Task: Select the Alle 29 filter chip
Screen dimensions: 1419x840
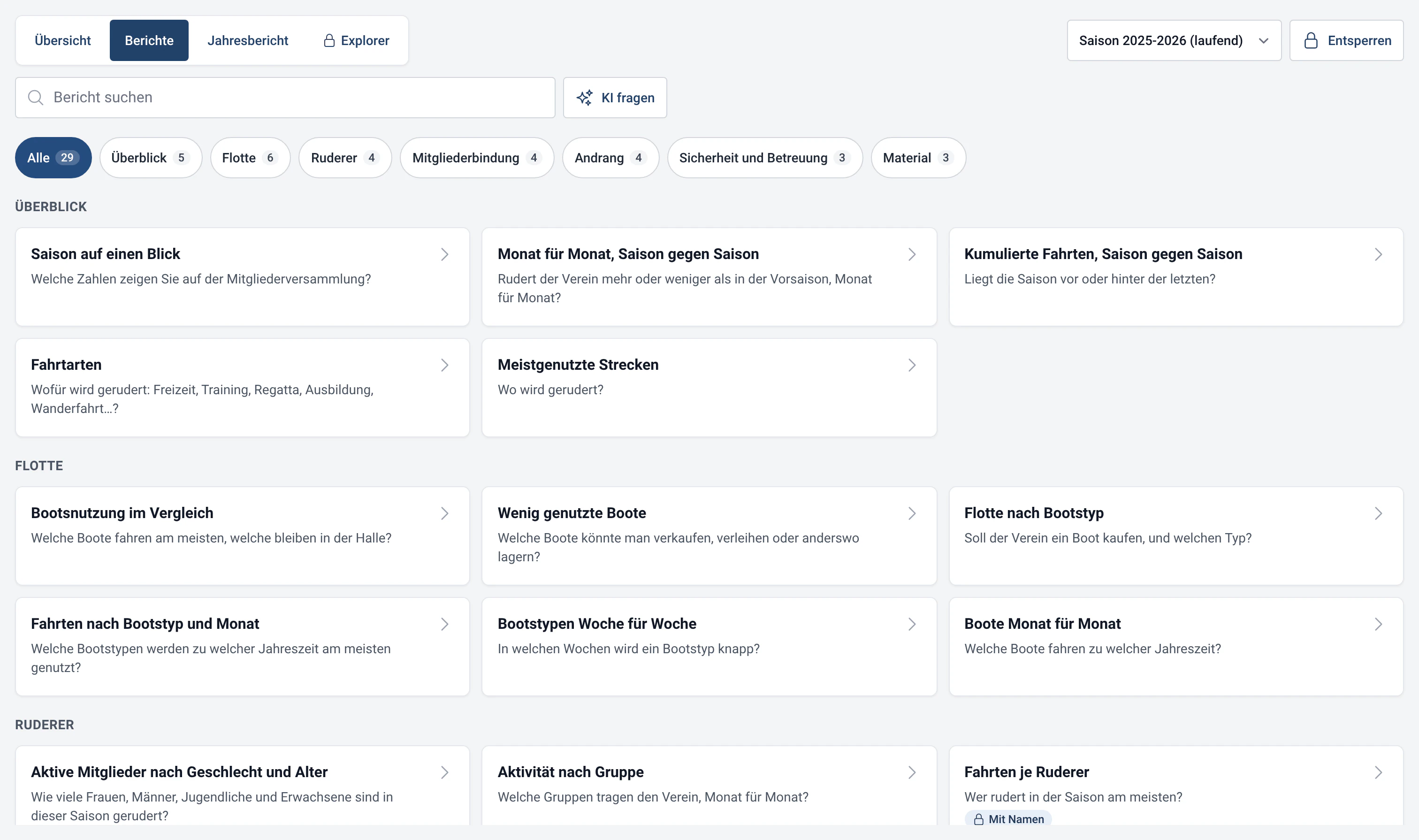Action: (x=53, y=158)
